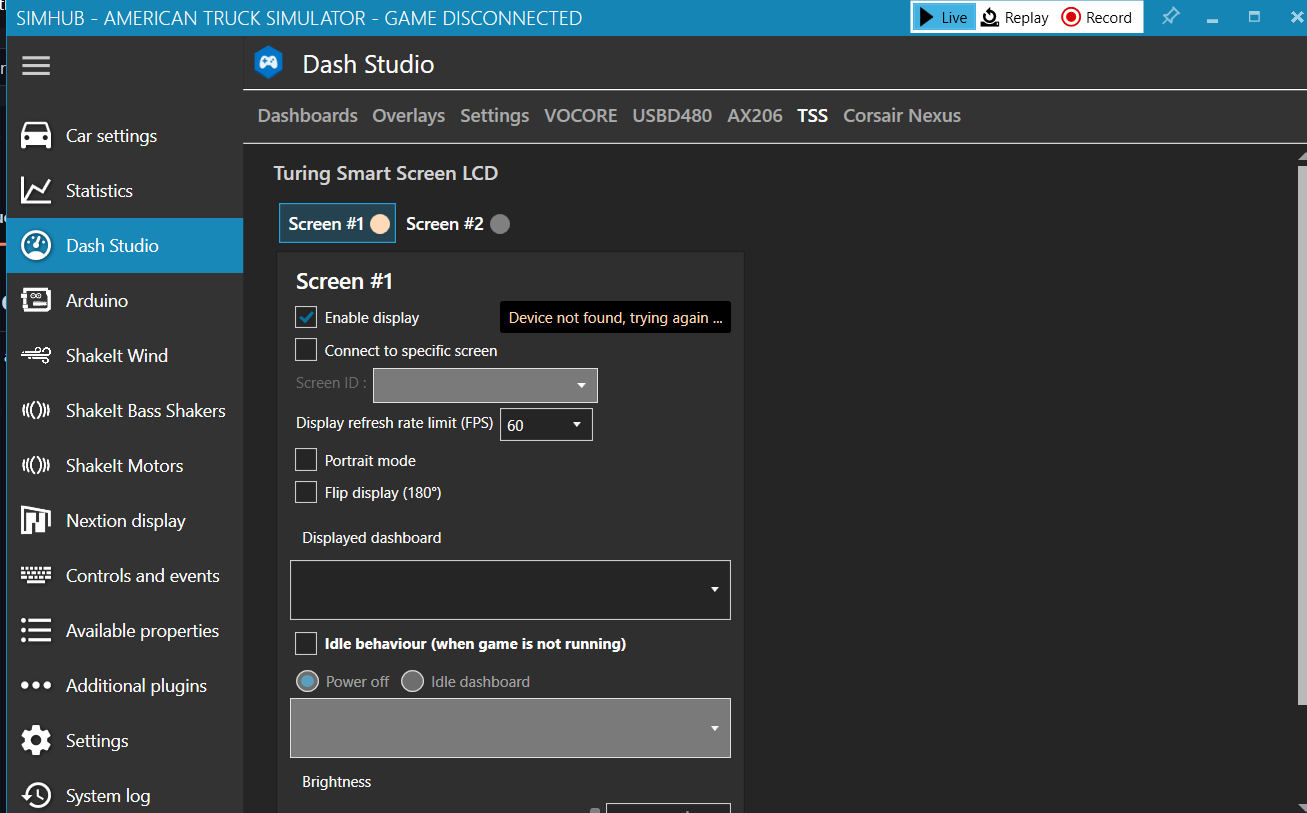Browse Available properties
The image size is (1307, 813).
tap(142, 630)
